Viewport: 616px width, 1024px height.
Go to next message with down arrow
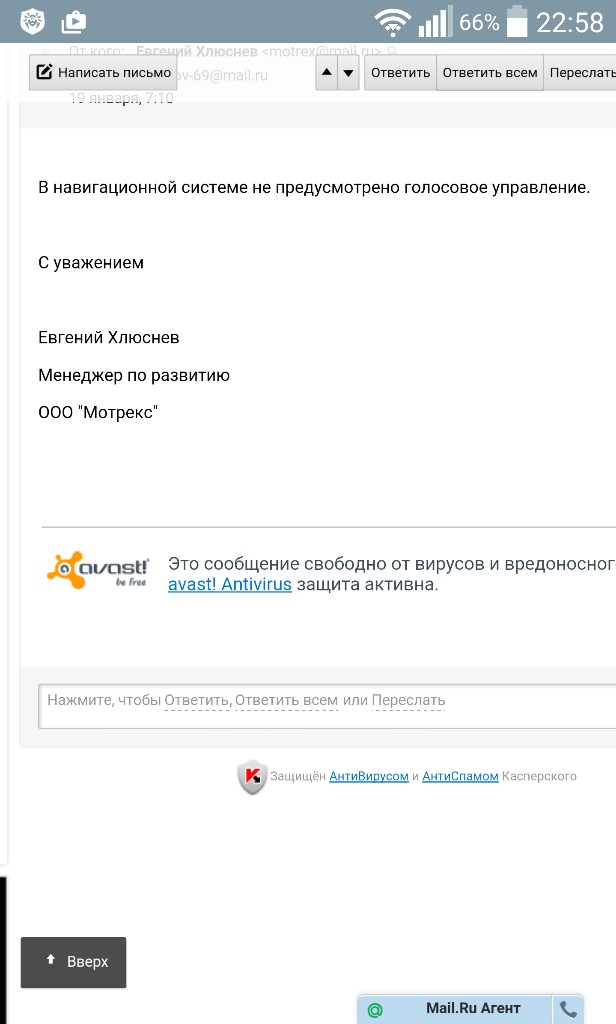[x=348, y=72]
